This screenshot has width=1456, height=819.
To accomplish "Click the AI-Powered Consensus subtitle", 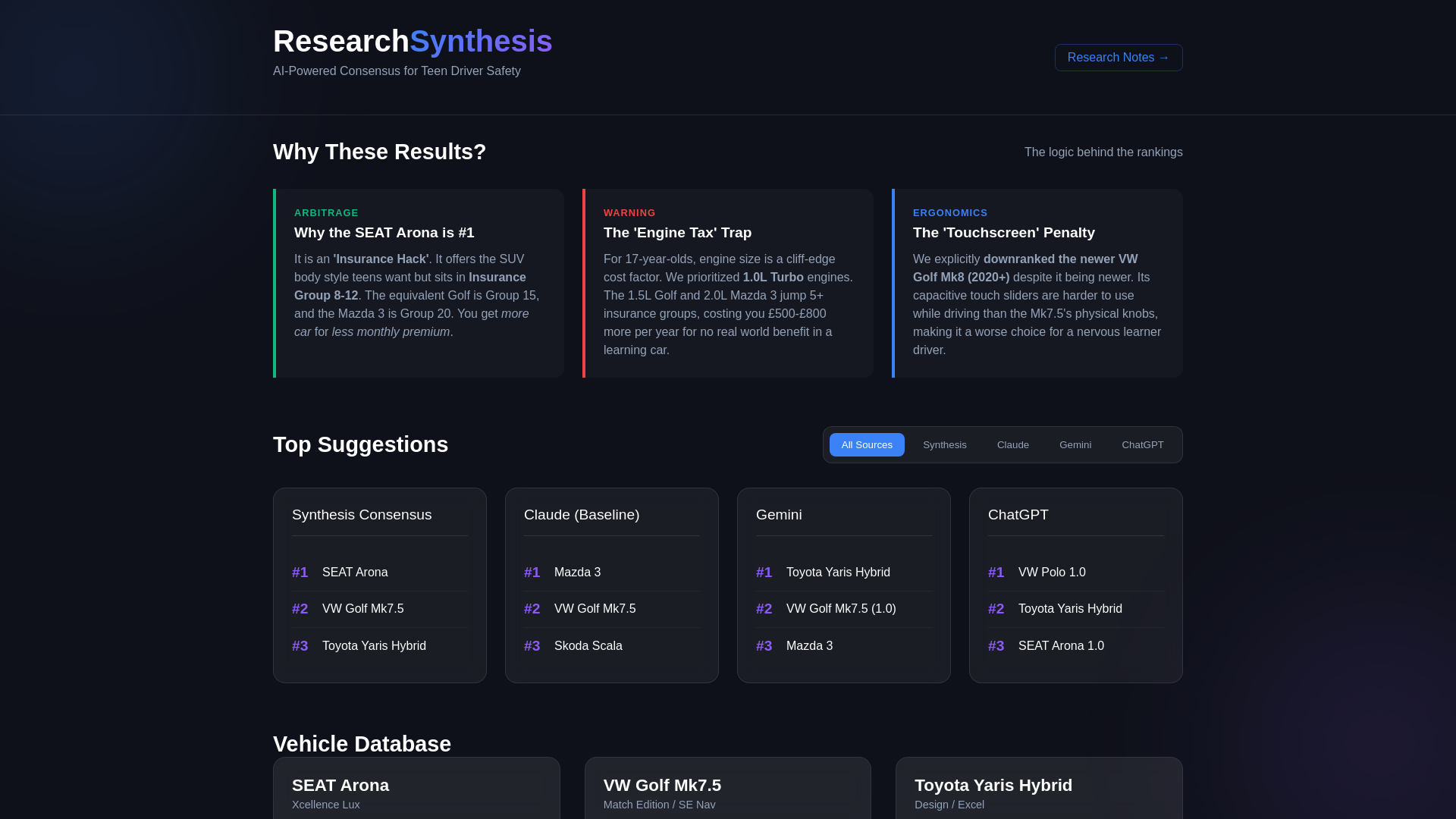I will [397, 71].
